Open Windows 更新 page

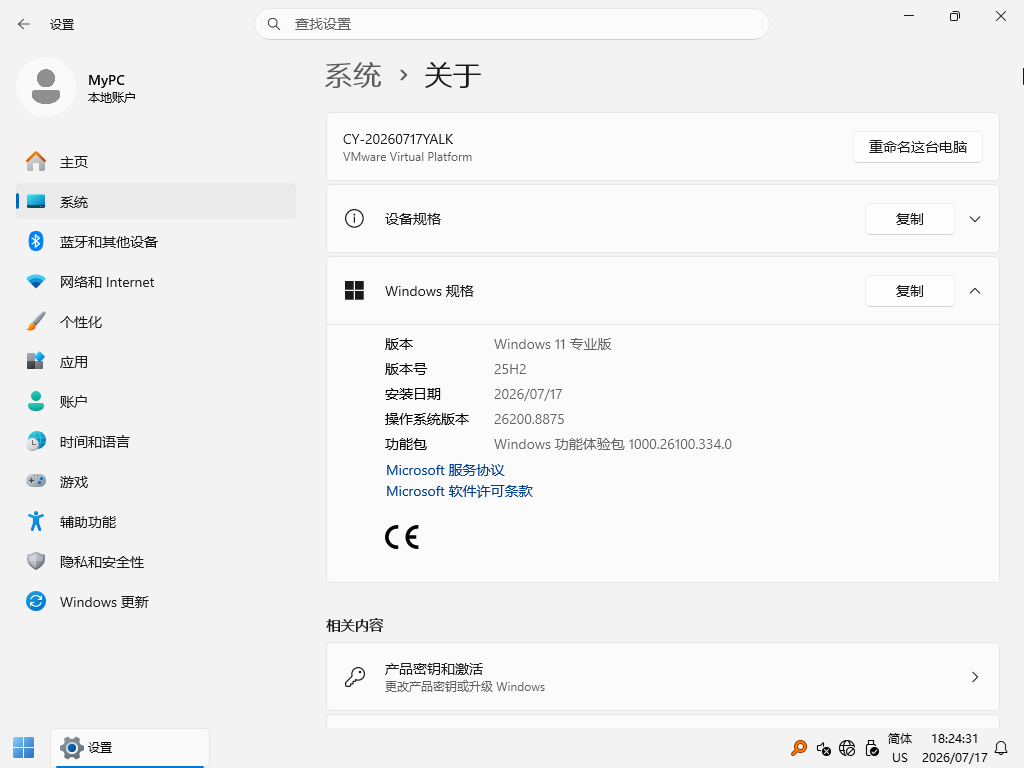pyautogui.click(x=156, y=601)
